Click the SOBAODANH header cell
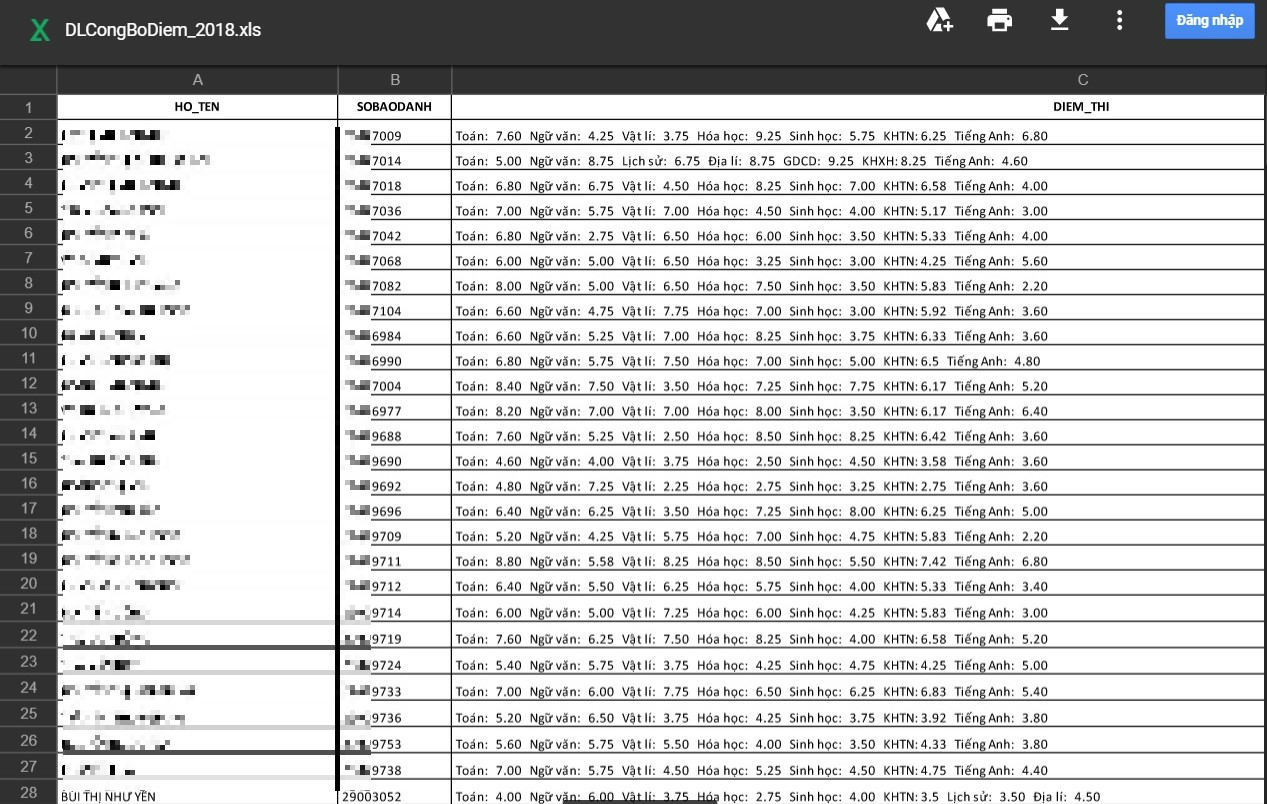1267x804 pixels. point(395,107)
